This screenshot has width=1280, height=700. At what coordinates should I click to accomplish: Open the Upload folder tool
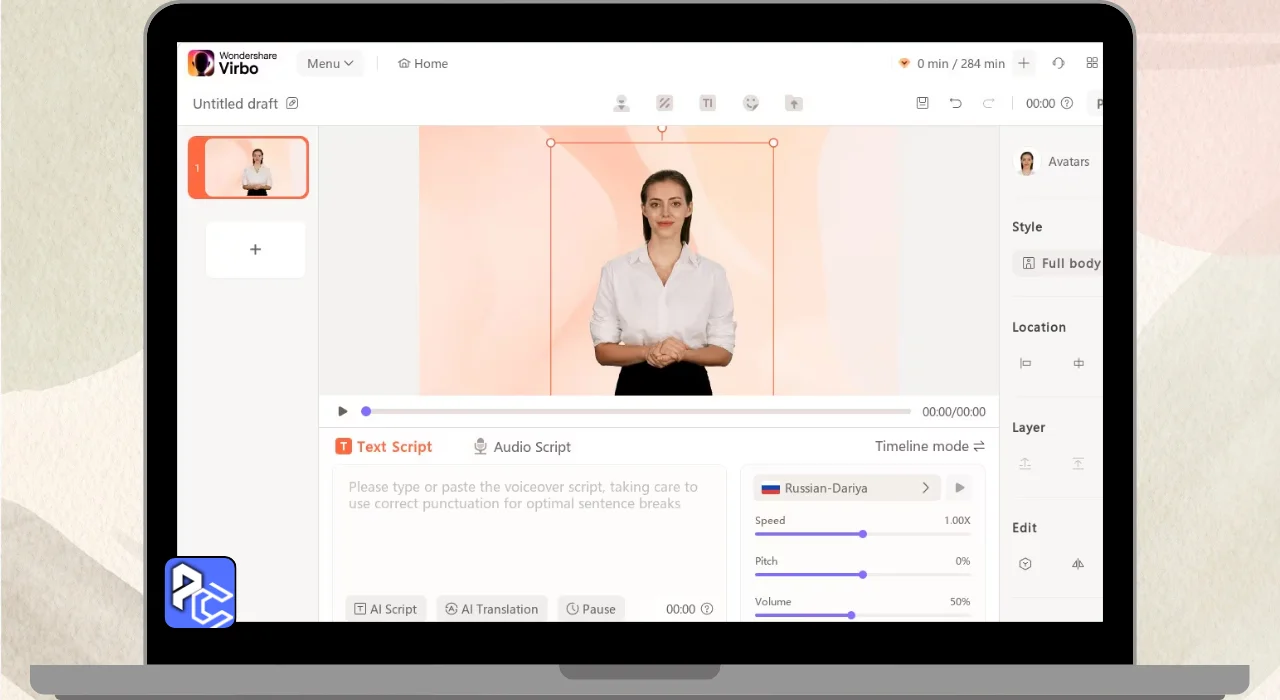pos(794,103)
